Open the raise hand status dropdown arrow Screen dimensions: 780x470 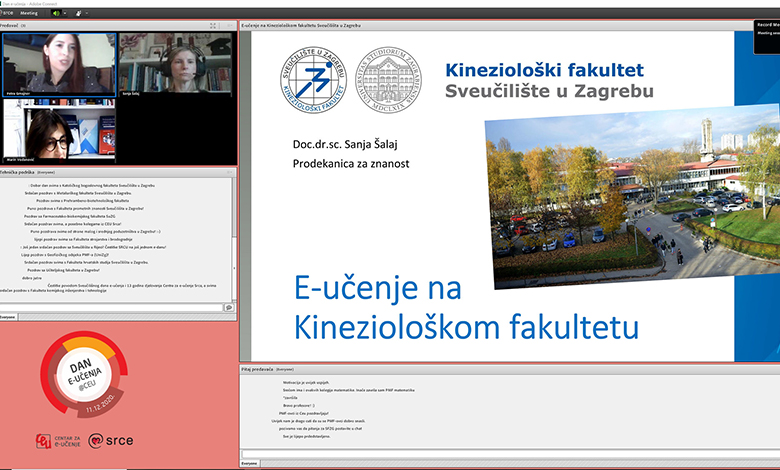[x=87, y=13]
